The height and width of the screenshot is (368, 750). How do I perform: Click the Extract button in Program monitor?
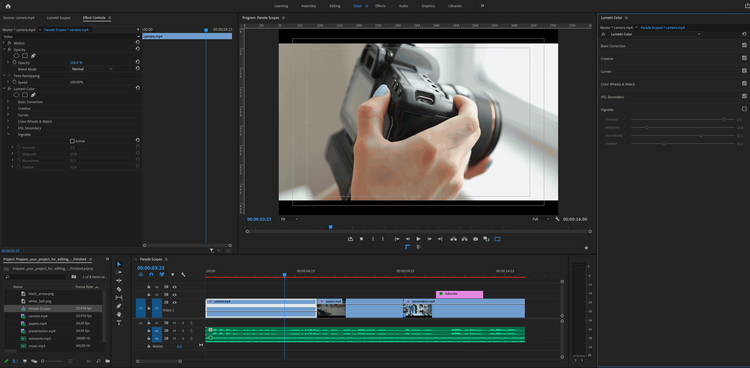coord(464,239)
